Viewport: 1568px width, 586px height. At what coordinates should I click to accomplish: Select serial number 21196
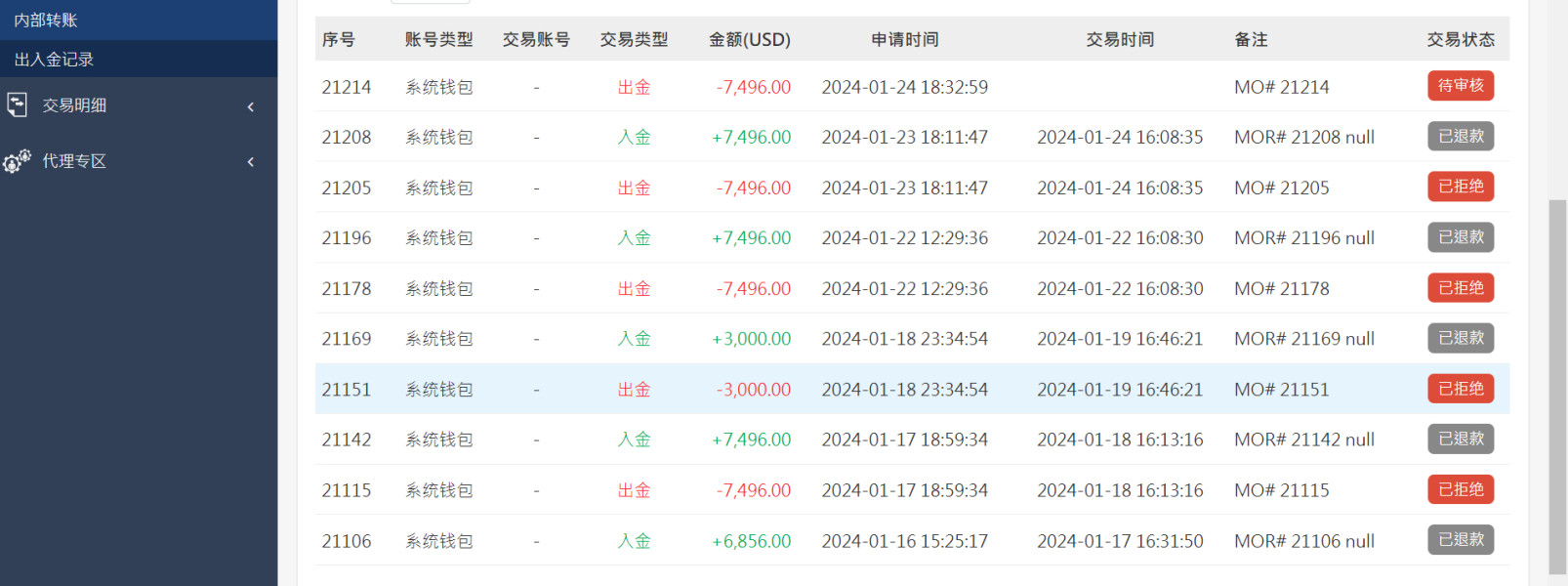coord(347,238)
